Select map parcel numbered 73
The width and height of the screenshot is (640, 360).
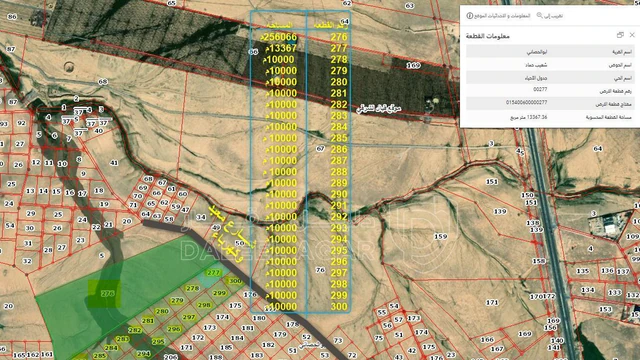[338, 340]
